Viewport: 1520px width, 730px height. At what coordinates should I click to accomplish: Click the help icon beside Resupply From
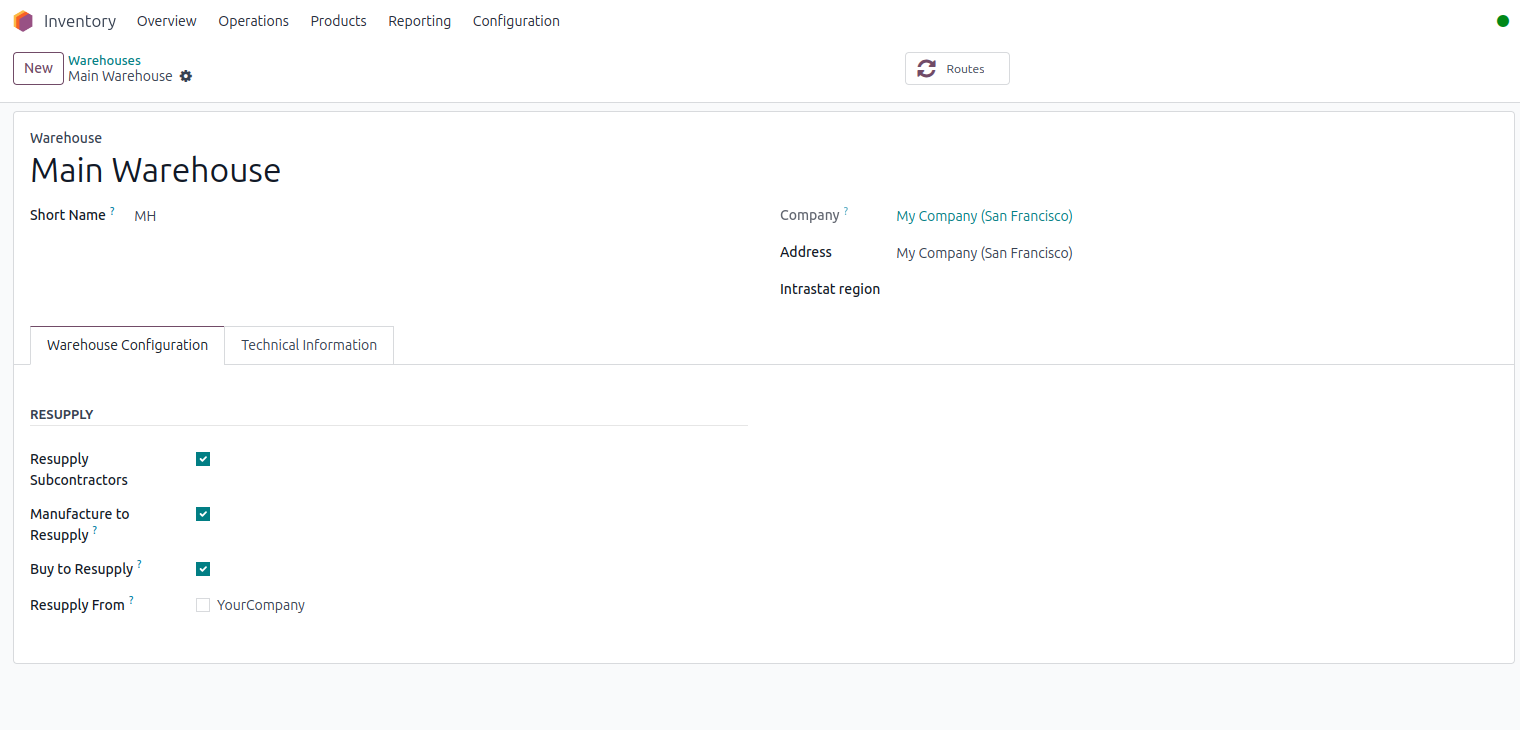pyautogui.click(x=131, y=598)
